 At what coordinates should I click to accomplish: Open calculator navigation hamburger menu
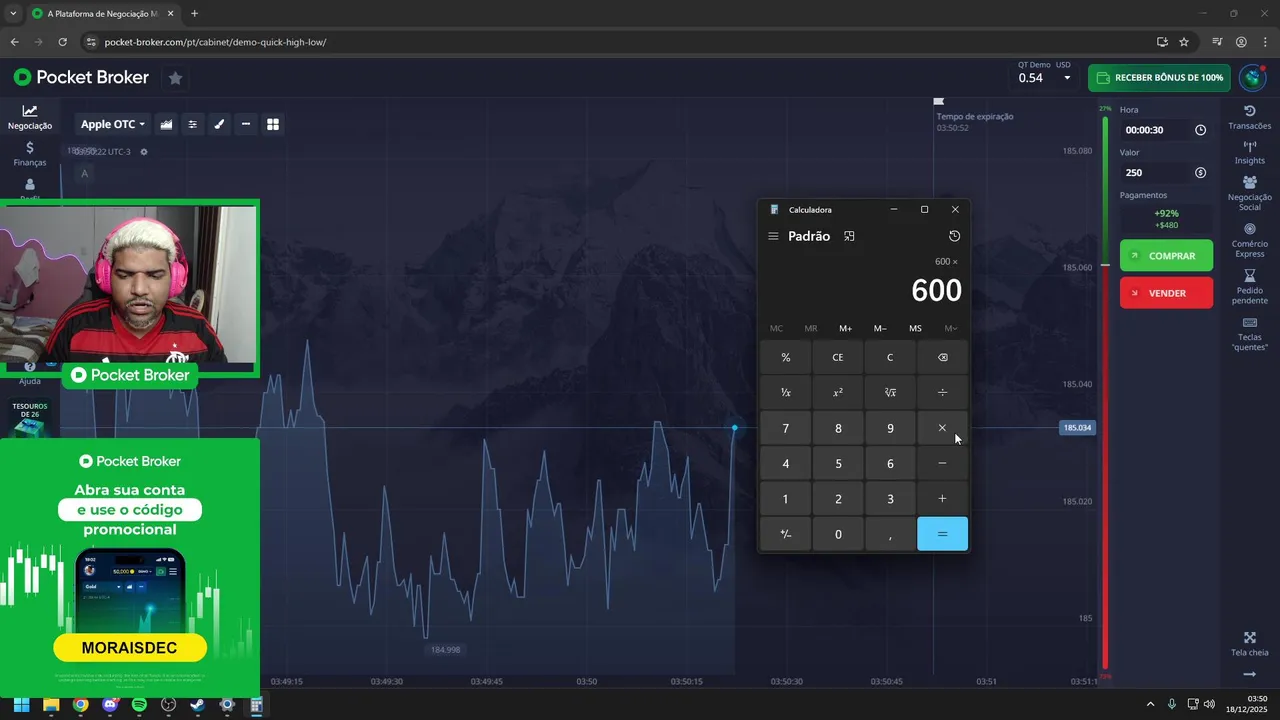tap(773, 236)
